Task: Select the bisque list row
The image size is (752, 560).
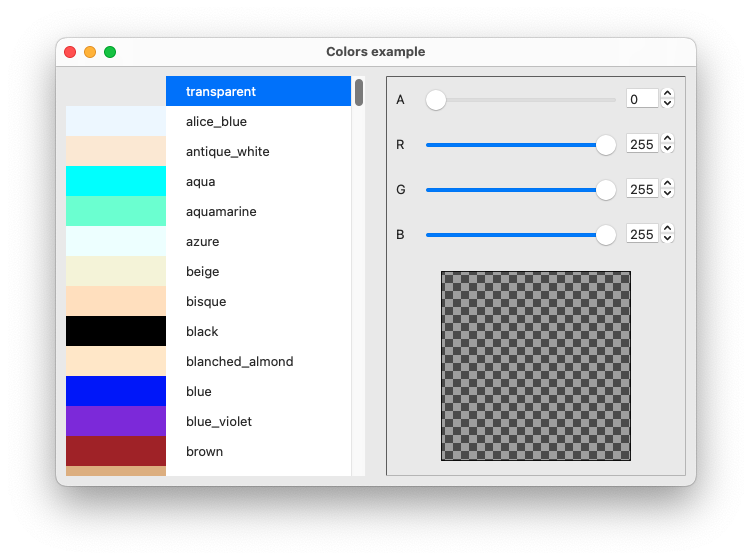Action: [258, 301]
